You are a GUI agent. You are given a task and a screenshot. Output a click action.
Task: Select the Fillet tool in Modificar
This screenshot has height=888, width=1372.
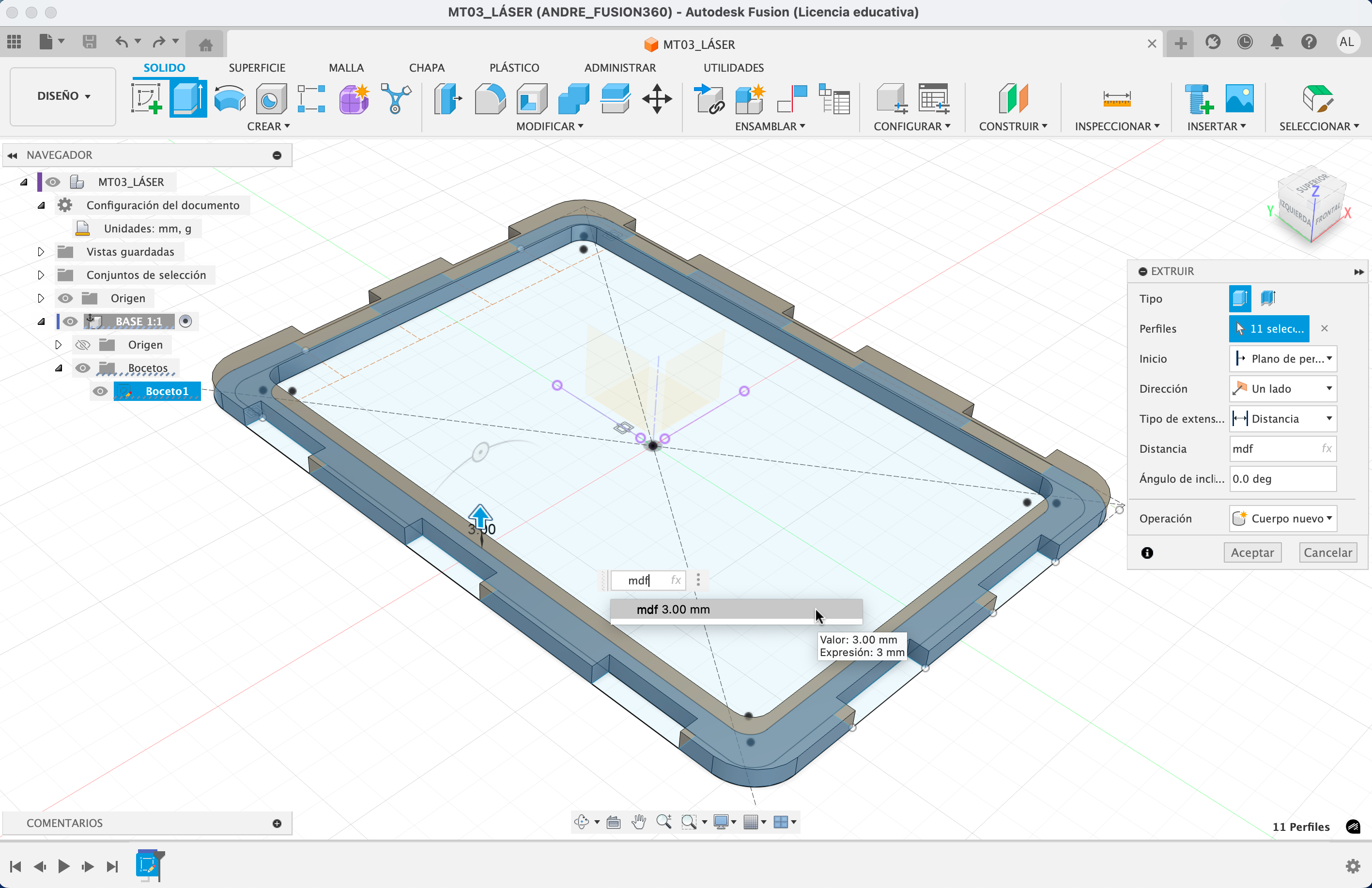click(x=490, y=99)
